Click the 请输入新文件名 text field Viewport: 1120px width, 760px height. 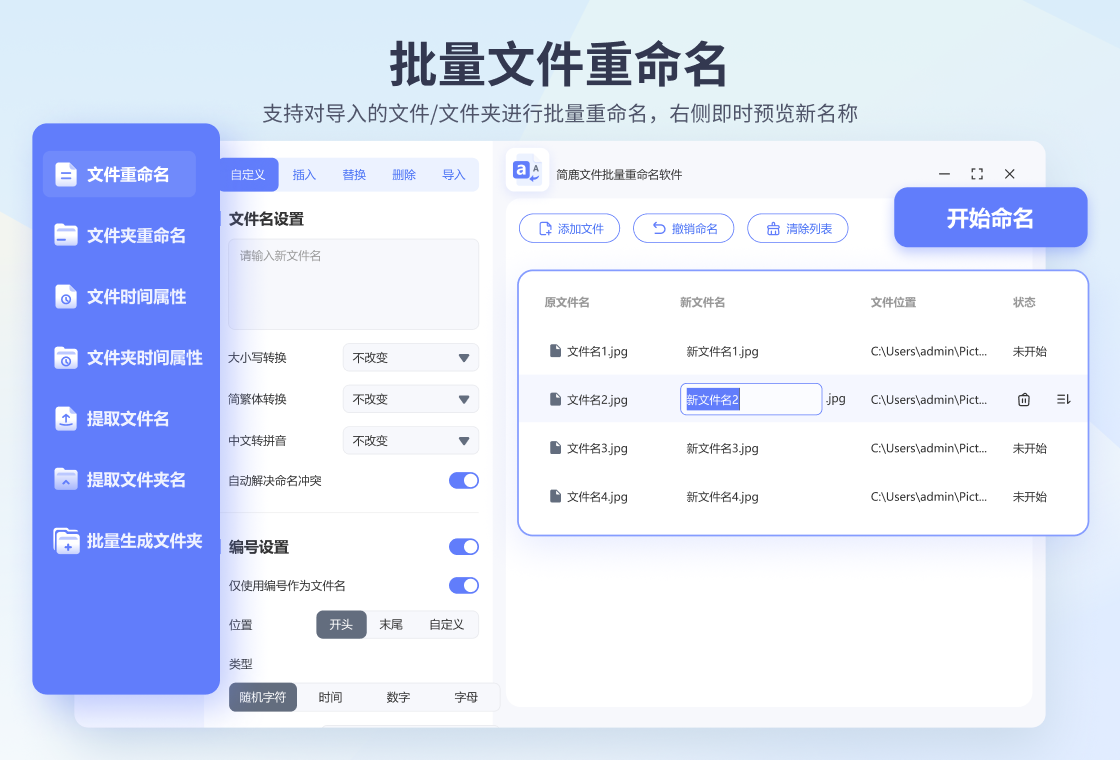pyautogui.click(x=354, y=284)
